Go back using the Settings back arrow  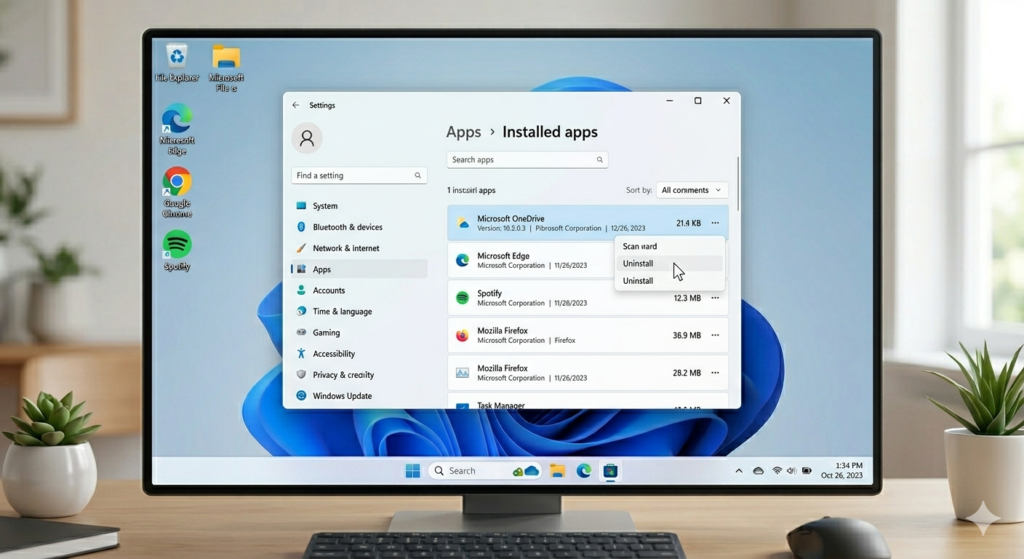point(296,104)
